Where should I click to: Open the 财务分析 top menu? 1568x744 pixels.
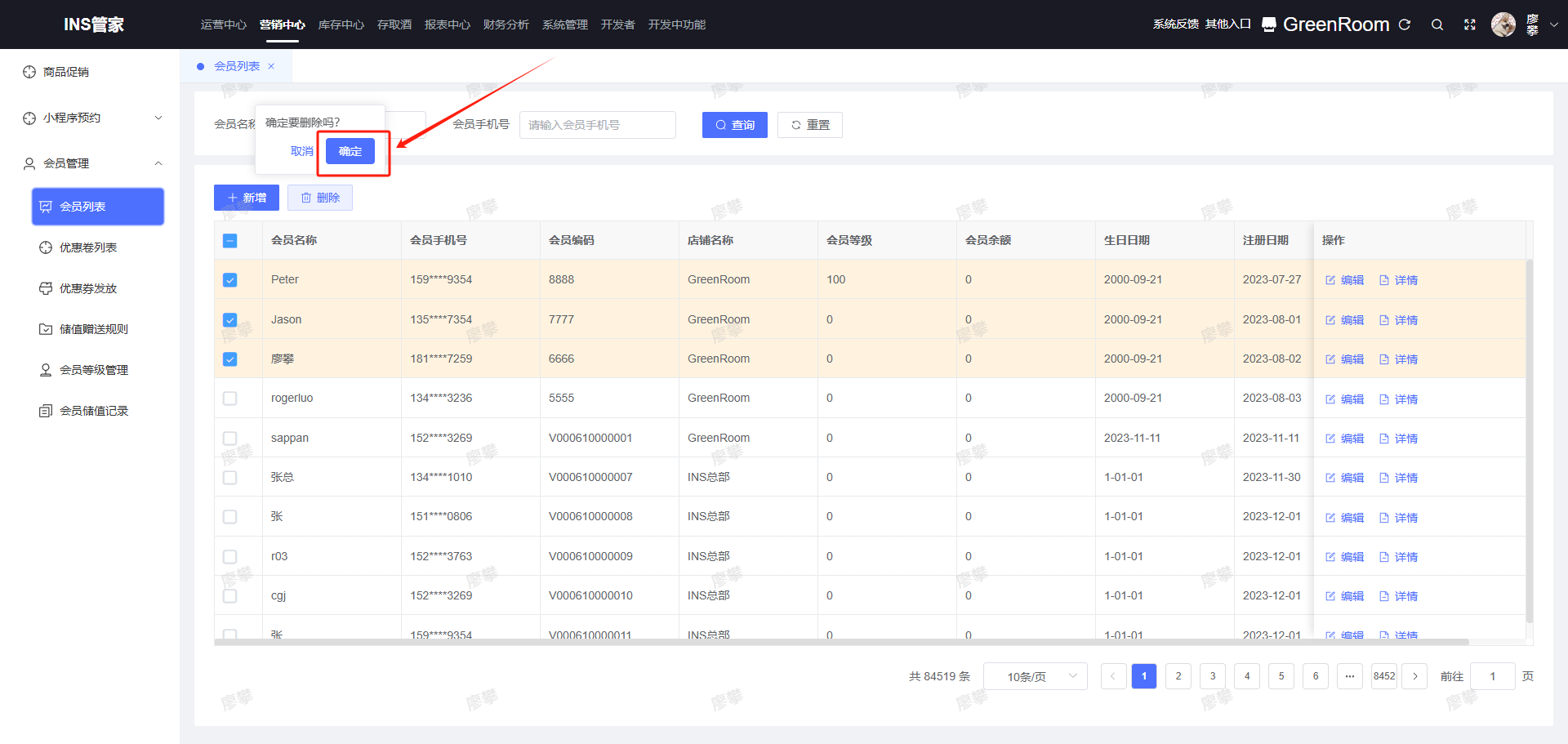click(506, 25)
